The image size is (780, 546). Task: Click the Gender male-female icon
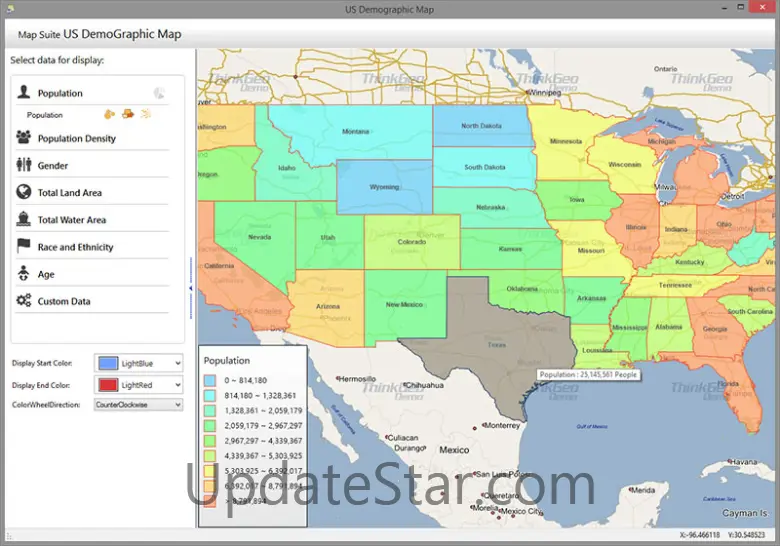click(23, 165)
